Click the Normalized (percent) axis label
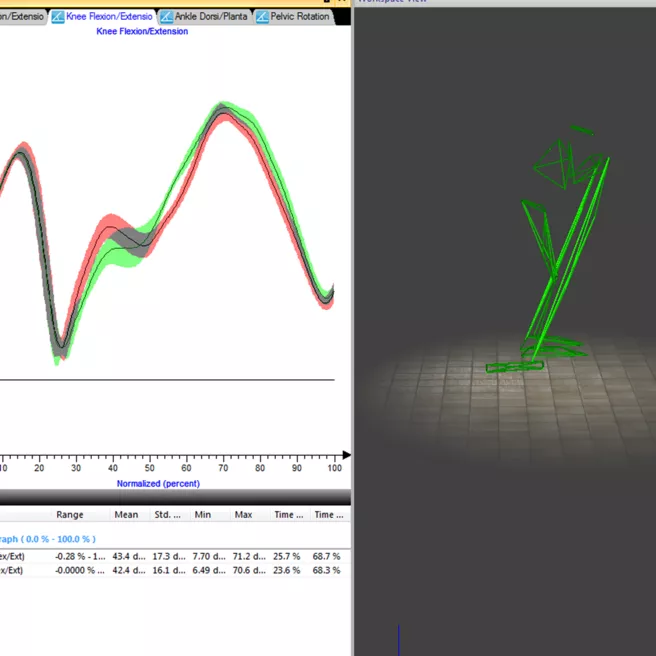 click(158, 484)
